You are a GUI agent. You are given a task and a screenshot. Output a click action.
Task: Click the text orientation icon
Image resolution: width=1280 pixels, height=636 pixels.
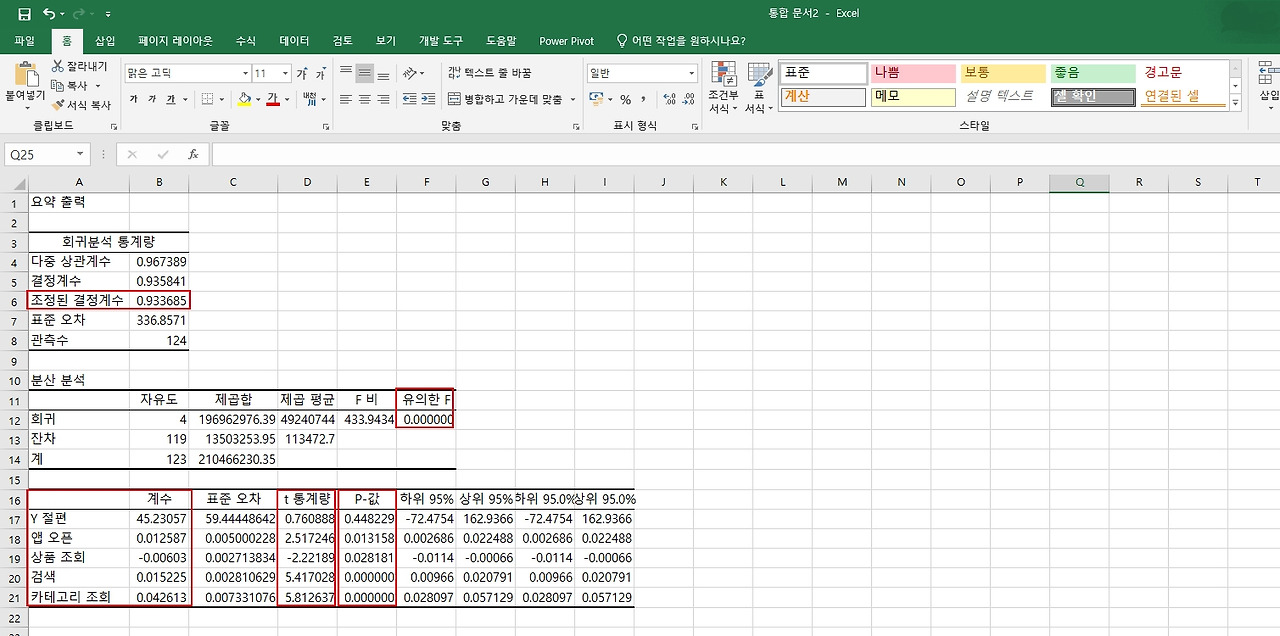point(410,74)
